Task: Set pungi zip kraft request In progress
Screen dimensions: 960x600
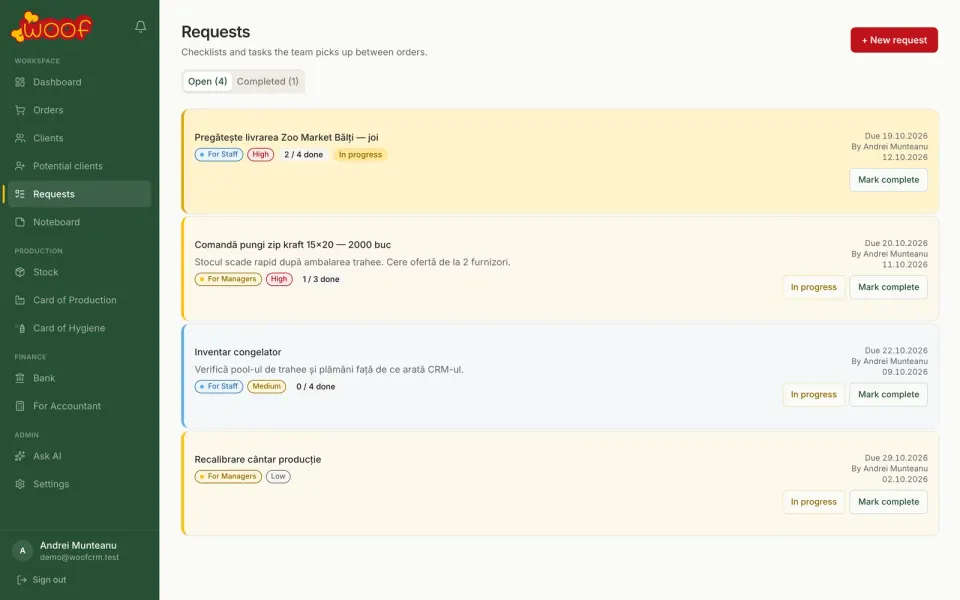Action: [814, 287]
